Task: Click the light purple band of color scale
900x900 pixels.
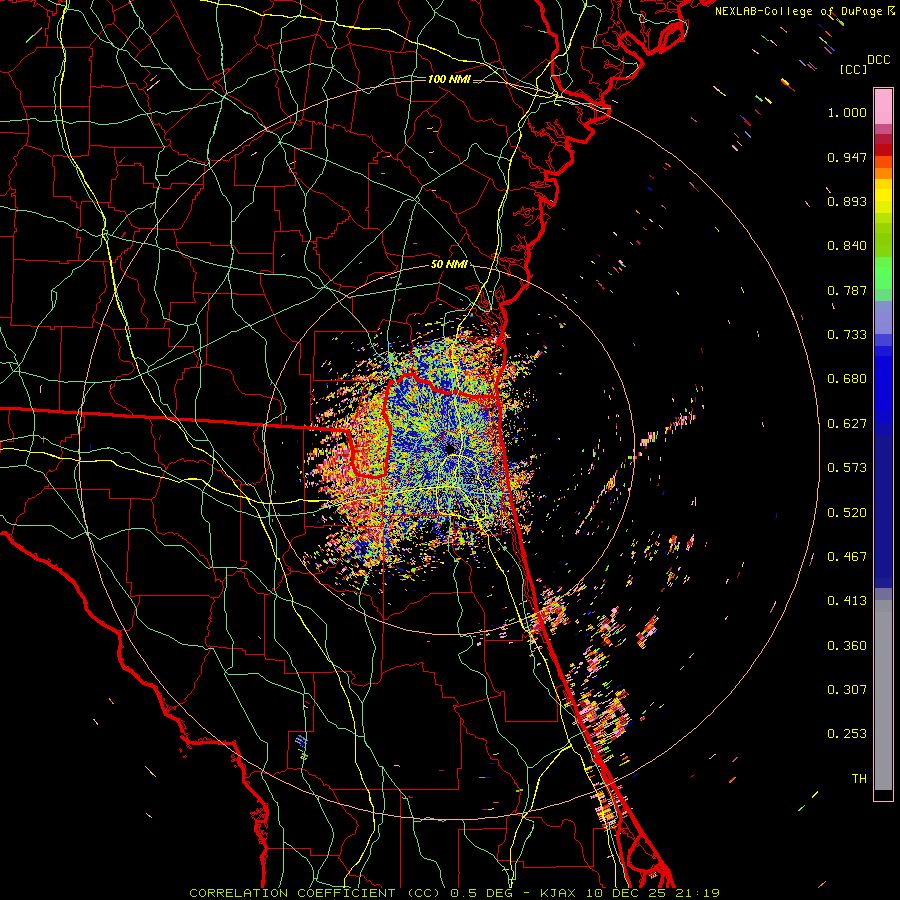Action: click(x=883, y=317)
